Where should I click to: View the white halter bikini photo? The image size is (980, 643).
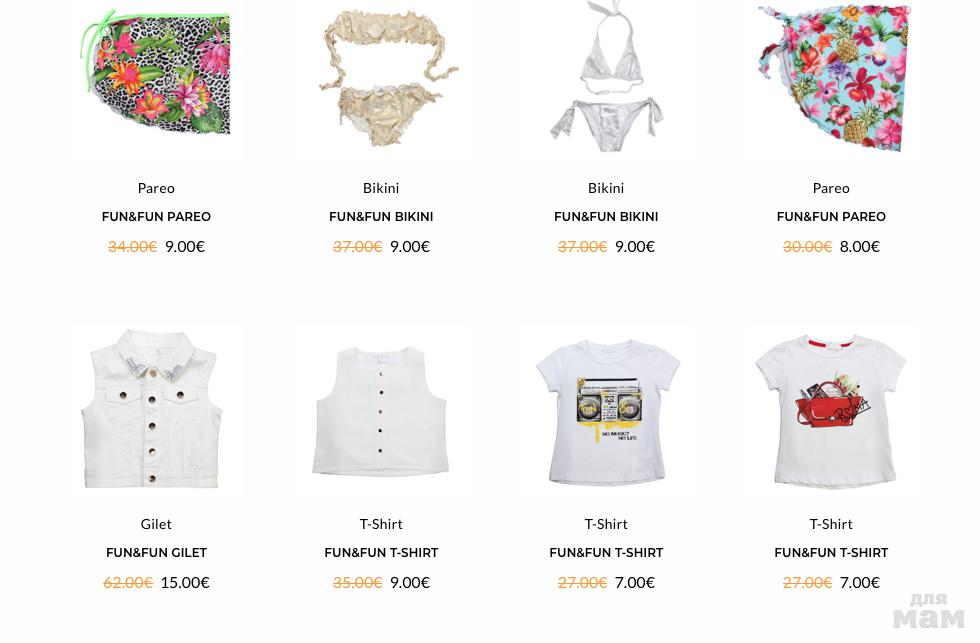tap(606, 78)
